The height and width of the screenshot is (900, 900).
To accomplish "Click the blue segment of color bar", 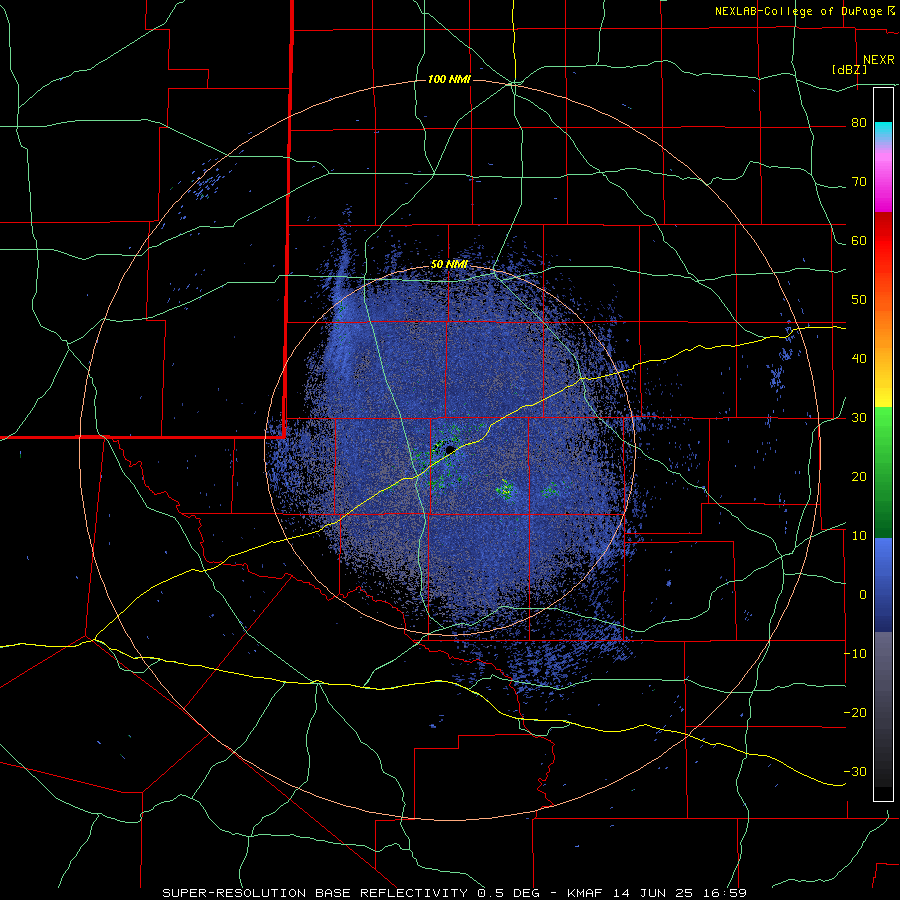I will coord(884,584).
